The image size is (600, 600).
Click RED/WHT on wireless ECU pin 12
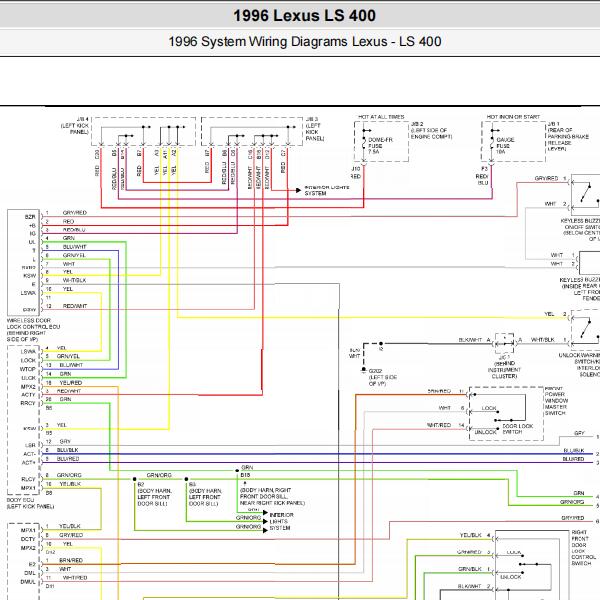click(75, 306)
